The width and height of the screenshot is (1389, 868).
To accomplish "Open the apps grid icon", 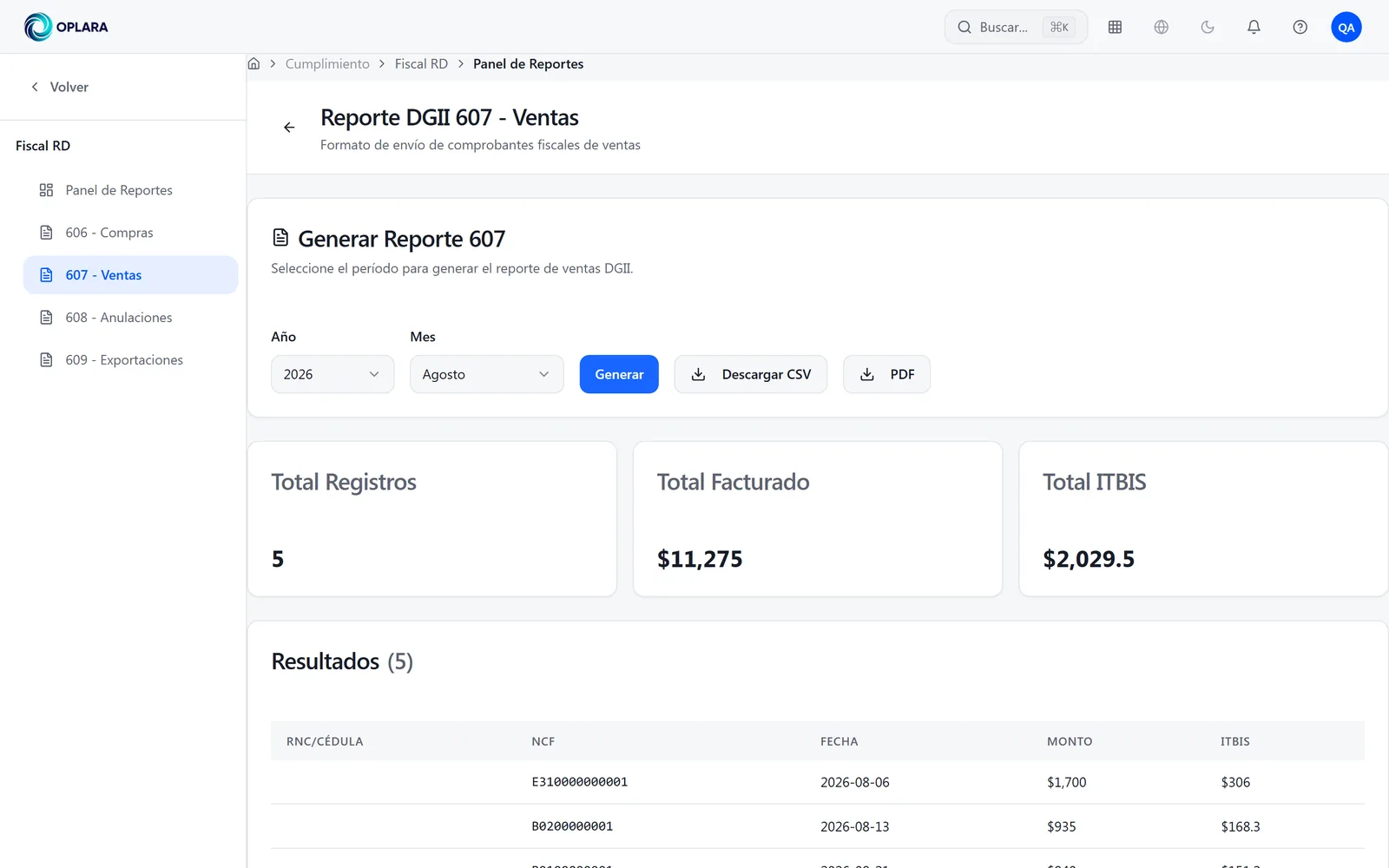I will 1115,27.
